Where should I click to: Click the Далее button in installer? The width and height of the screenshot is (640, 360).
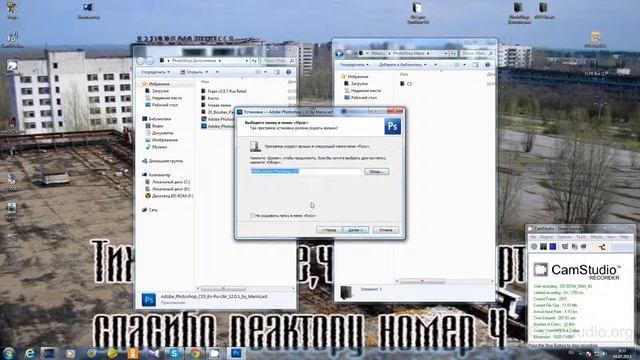pos(356,230)
